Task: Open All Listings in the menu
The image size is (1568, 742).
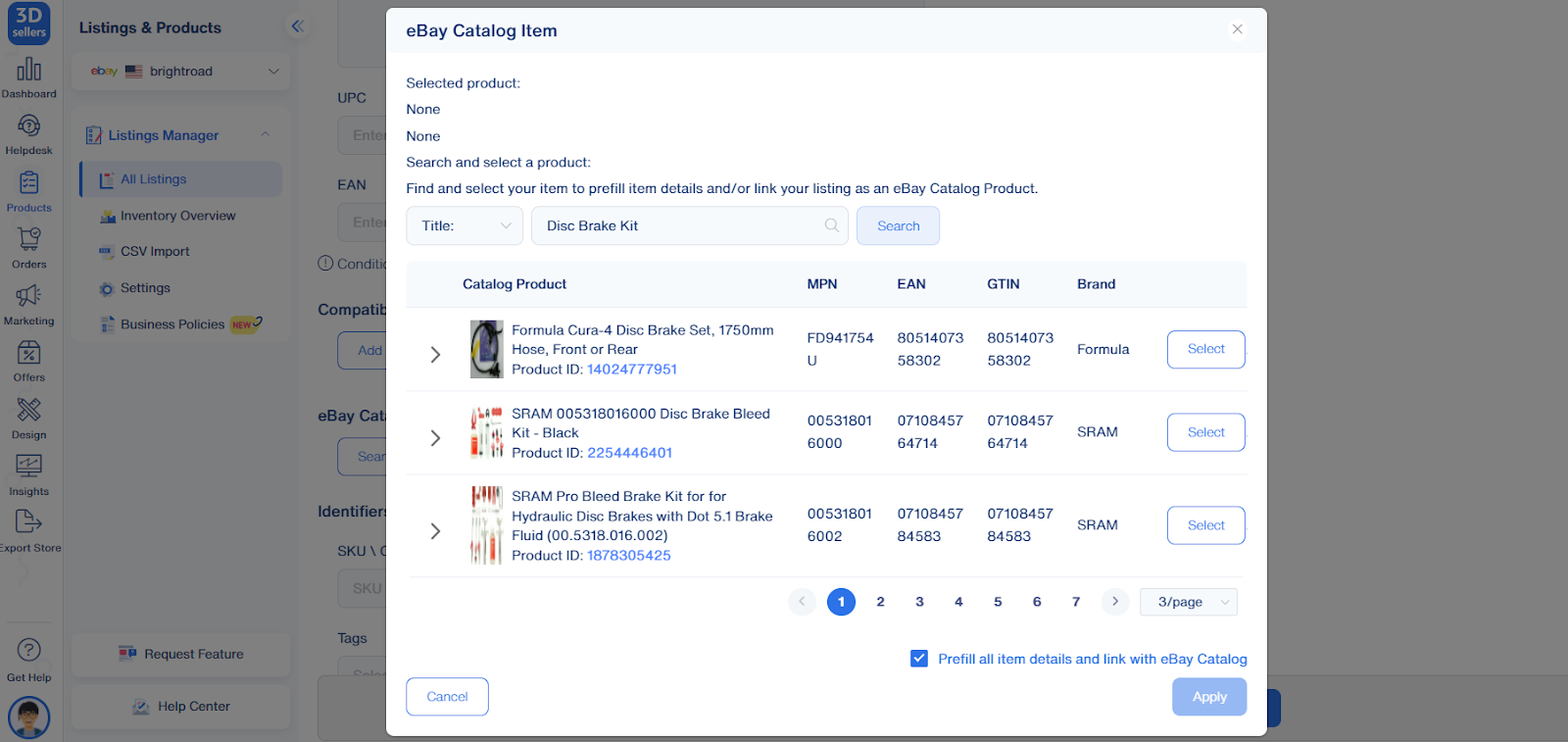Action: tap(181, 179)
